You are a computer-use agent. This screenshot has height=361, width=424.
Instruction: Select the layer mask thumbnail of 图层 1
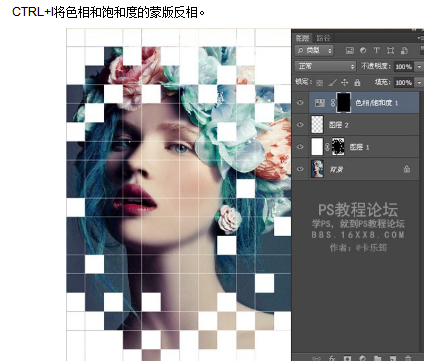coord(338,147)
